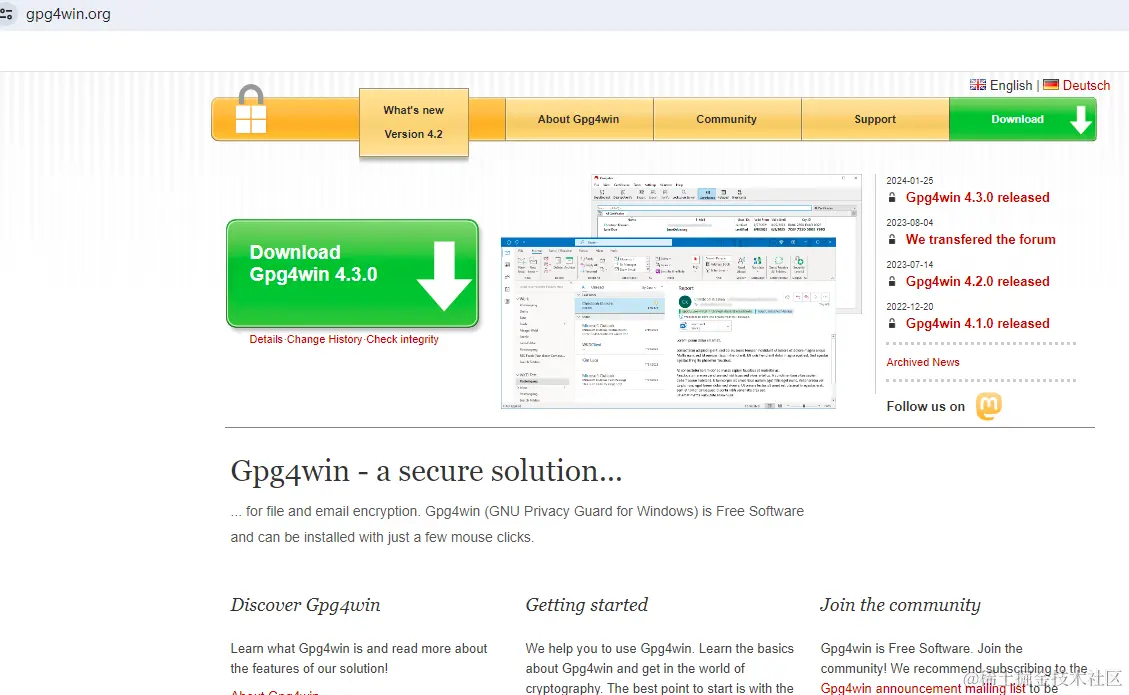Screen dimensions: 1129x695
Task: Switch language to English
Action: click(x=1011, y=85)
